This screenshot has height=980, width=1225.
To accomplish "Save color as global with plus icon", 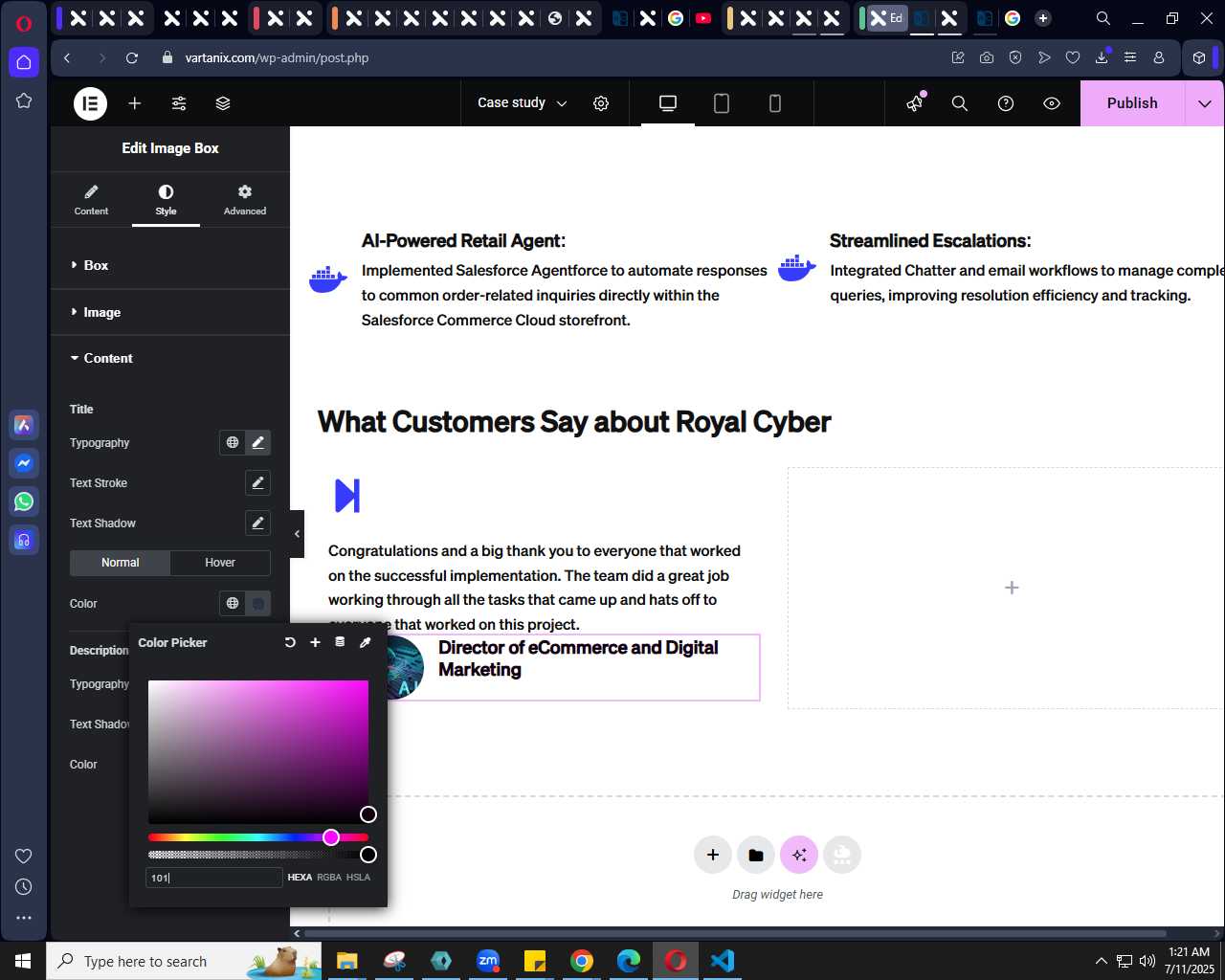I will click(x=315, y=642).
